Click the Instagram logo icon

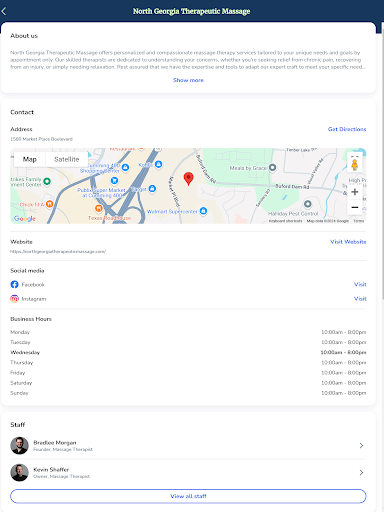coord(14,299)
